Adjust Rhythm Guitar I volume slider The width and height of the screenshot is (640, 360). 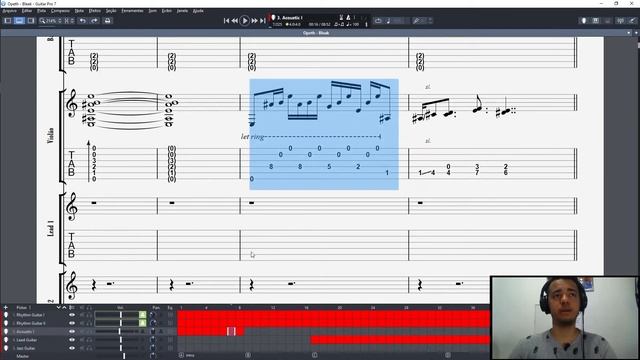[x=120, y=315]
